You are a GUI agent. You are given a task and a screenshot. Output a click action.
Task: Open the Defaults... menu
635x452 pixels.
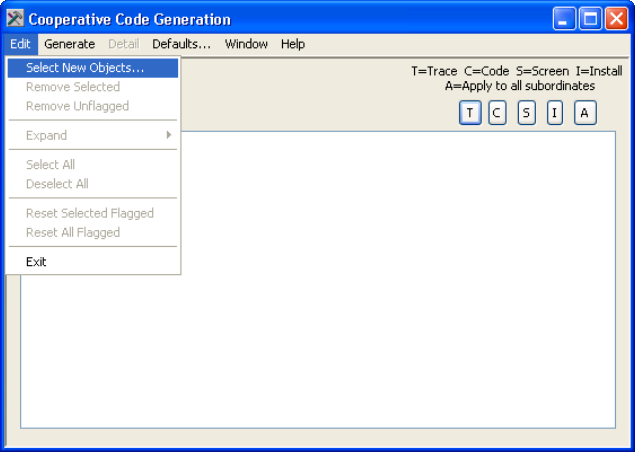[181, 44]
